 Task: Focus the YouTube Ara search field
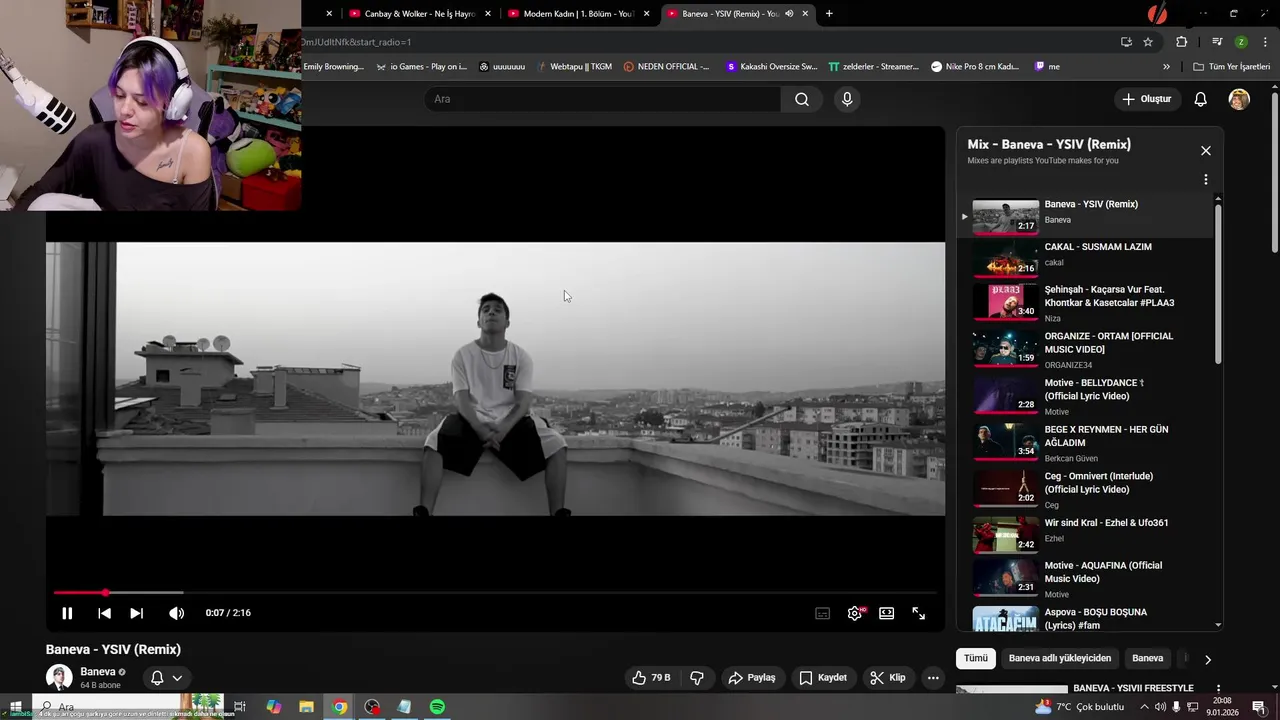[603, 99]
